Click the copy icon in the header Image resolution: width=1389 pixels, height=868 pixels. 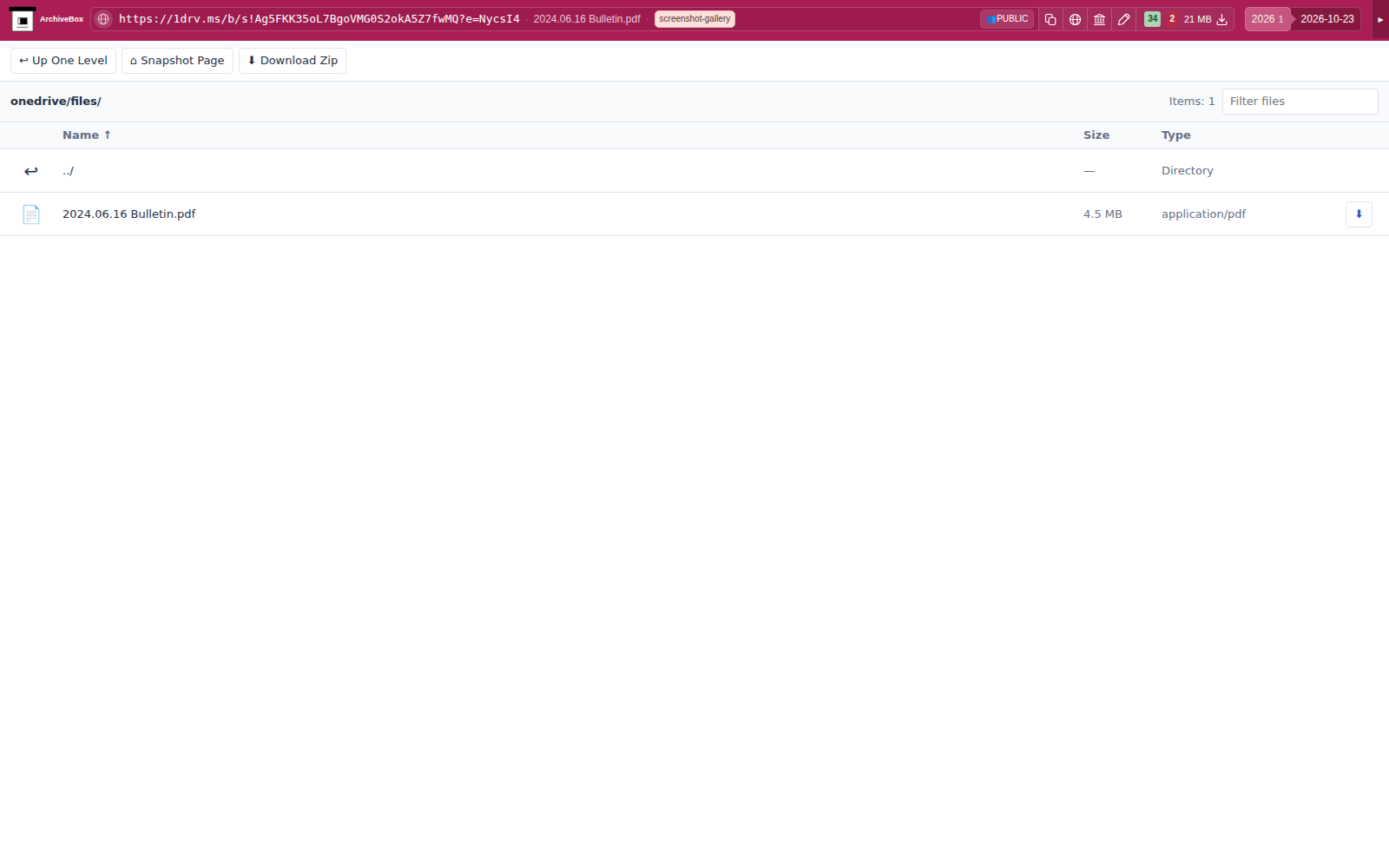pyautogui.click(x=1050, y=19)
